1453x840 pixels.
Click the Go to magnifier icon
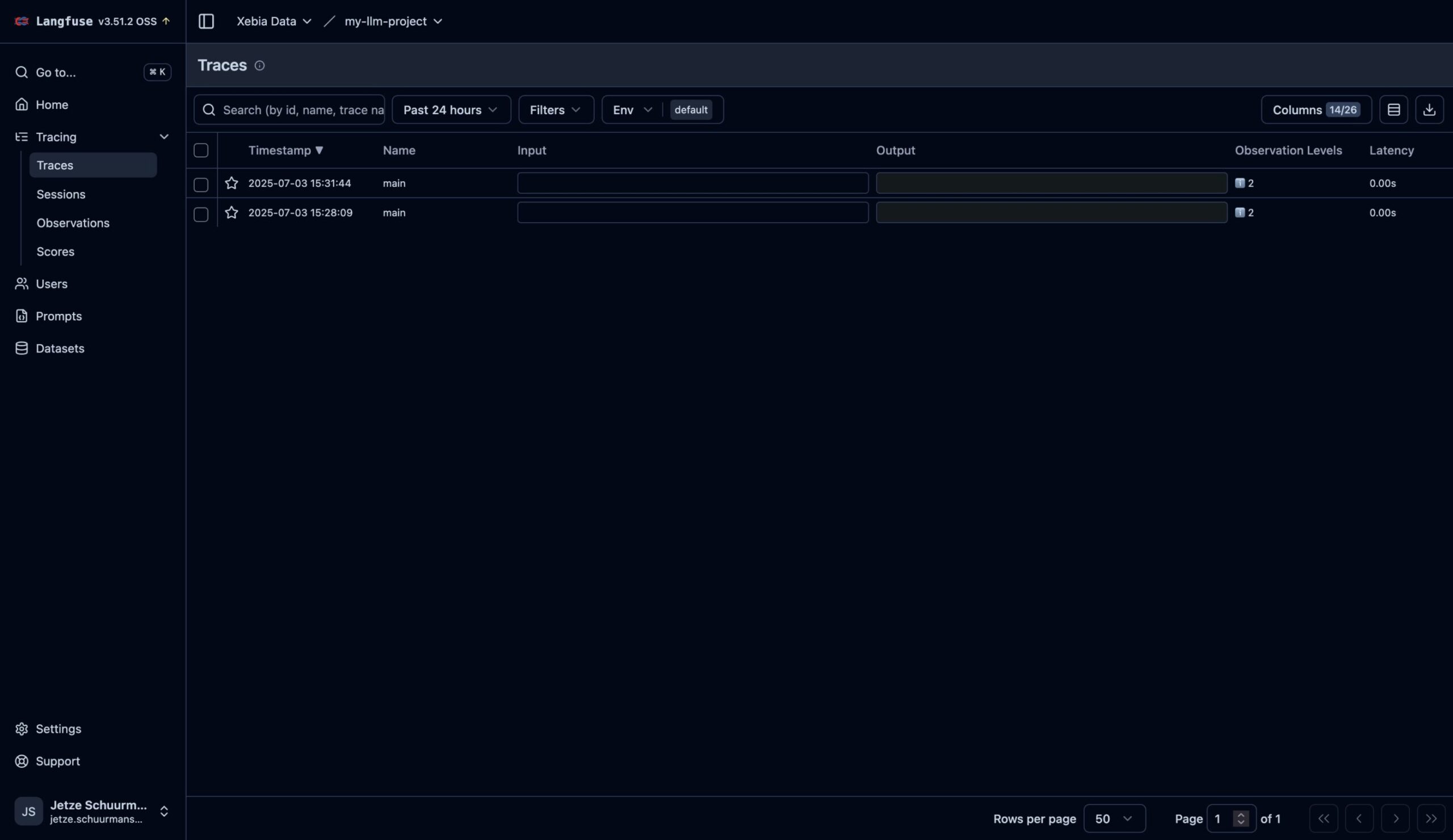pyautogui.click(x=22, y=72)
